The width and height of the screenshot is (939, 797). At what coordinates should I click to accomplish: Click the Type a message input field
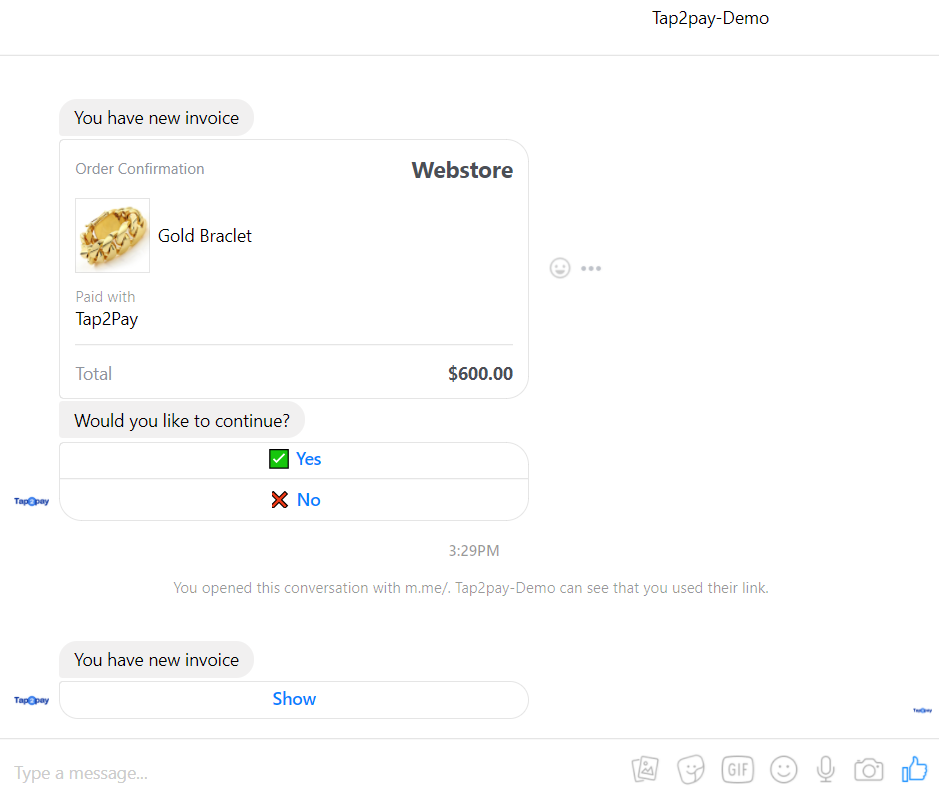200,772
